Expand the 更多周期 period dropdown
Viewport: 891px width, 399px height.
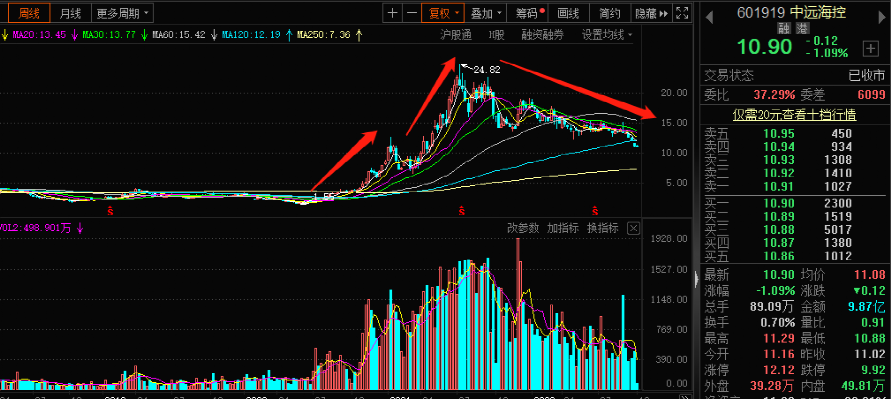click(x=122, y=13)
